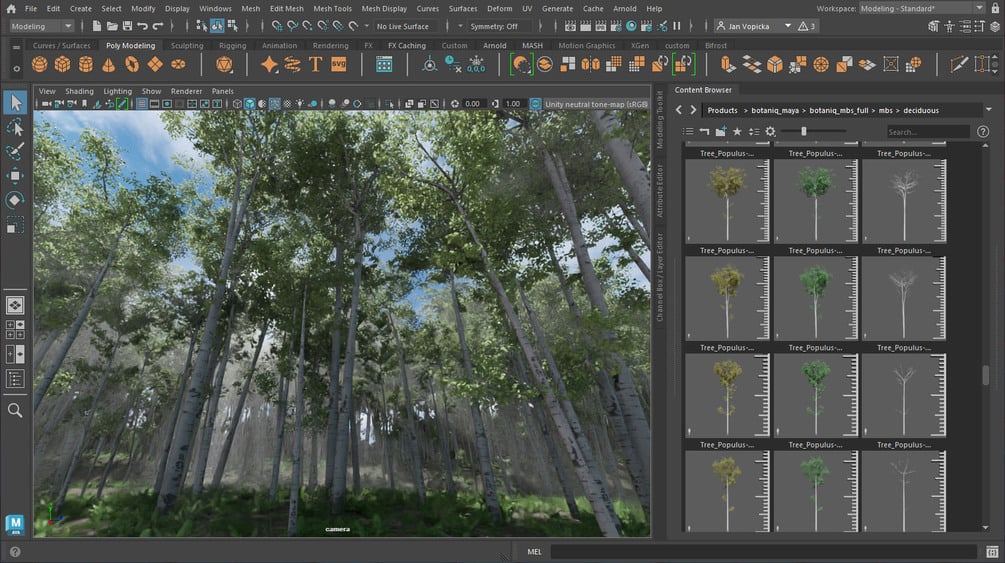This screenshot has height=563, width=1005.
Task: Open the SVG import tool
Action: coord(338,64)
